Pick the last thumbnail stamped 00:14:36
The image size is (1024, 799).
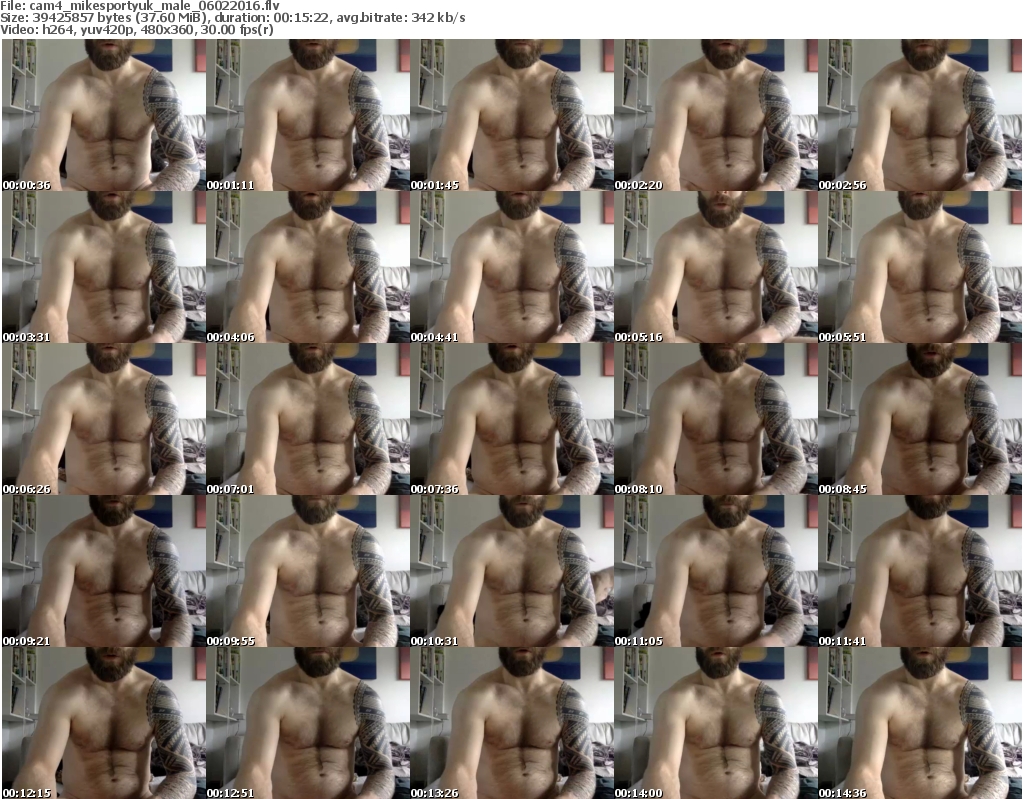coord(920,723)
